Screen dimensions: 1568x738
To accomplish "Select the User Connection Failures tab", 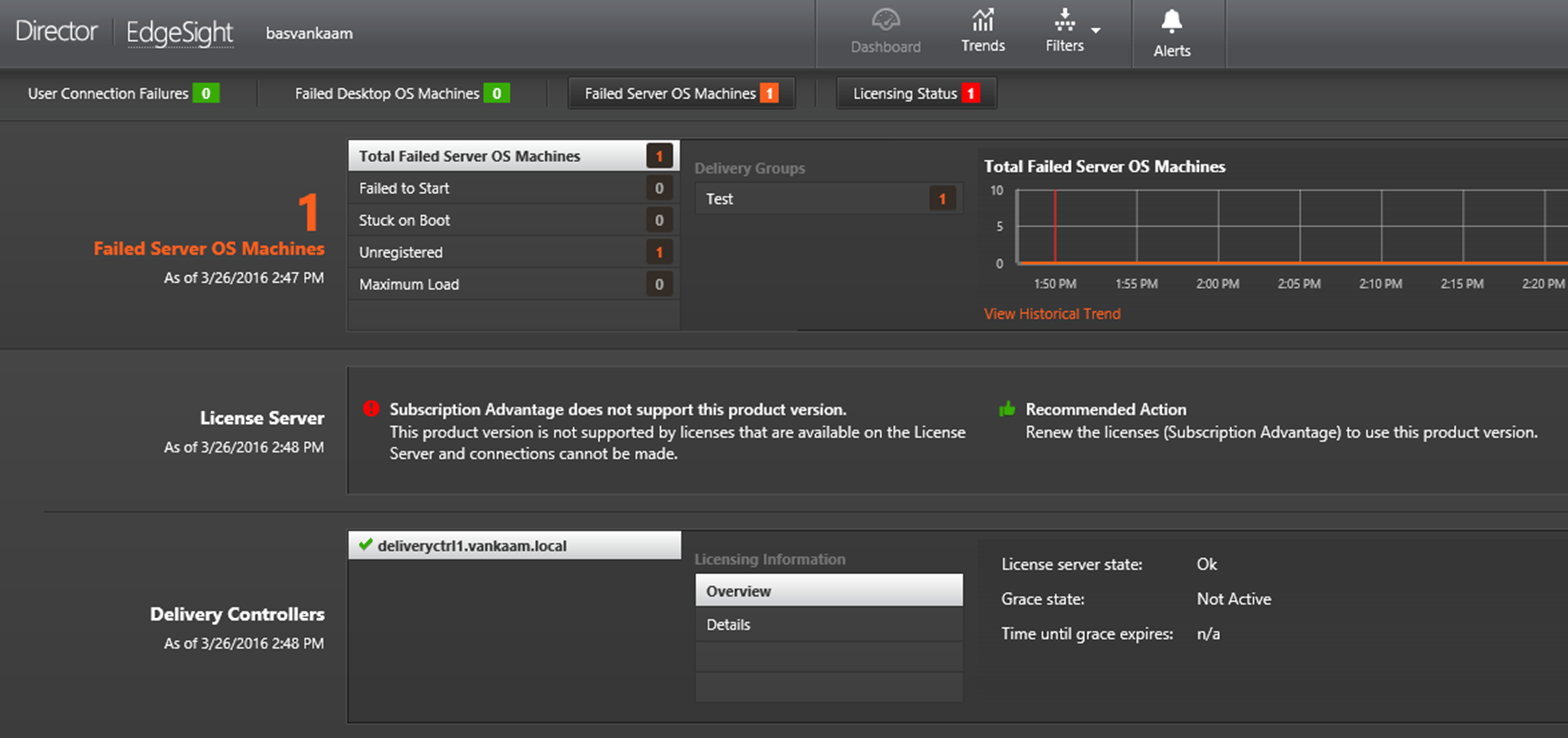I will pos(124,93).
